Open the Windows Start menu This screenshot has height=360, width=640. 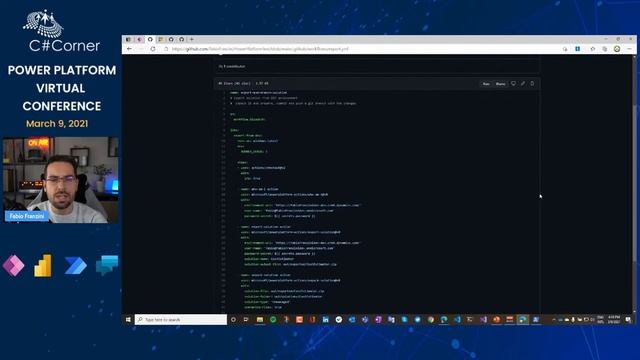(x=128, y=320)
